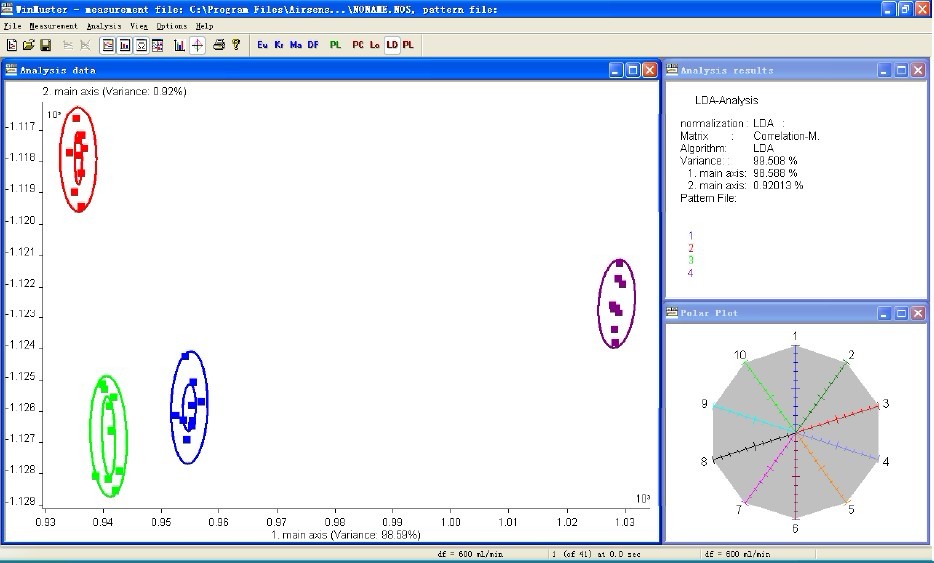Minimize the Polar Plot window

[x=885, y=313]
